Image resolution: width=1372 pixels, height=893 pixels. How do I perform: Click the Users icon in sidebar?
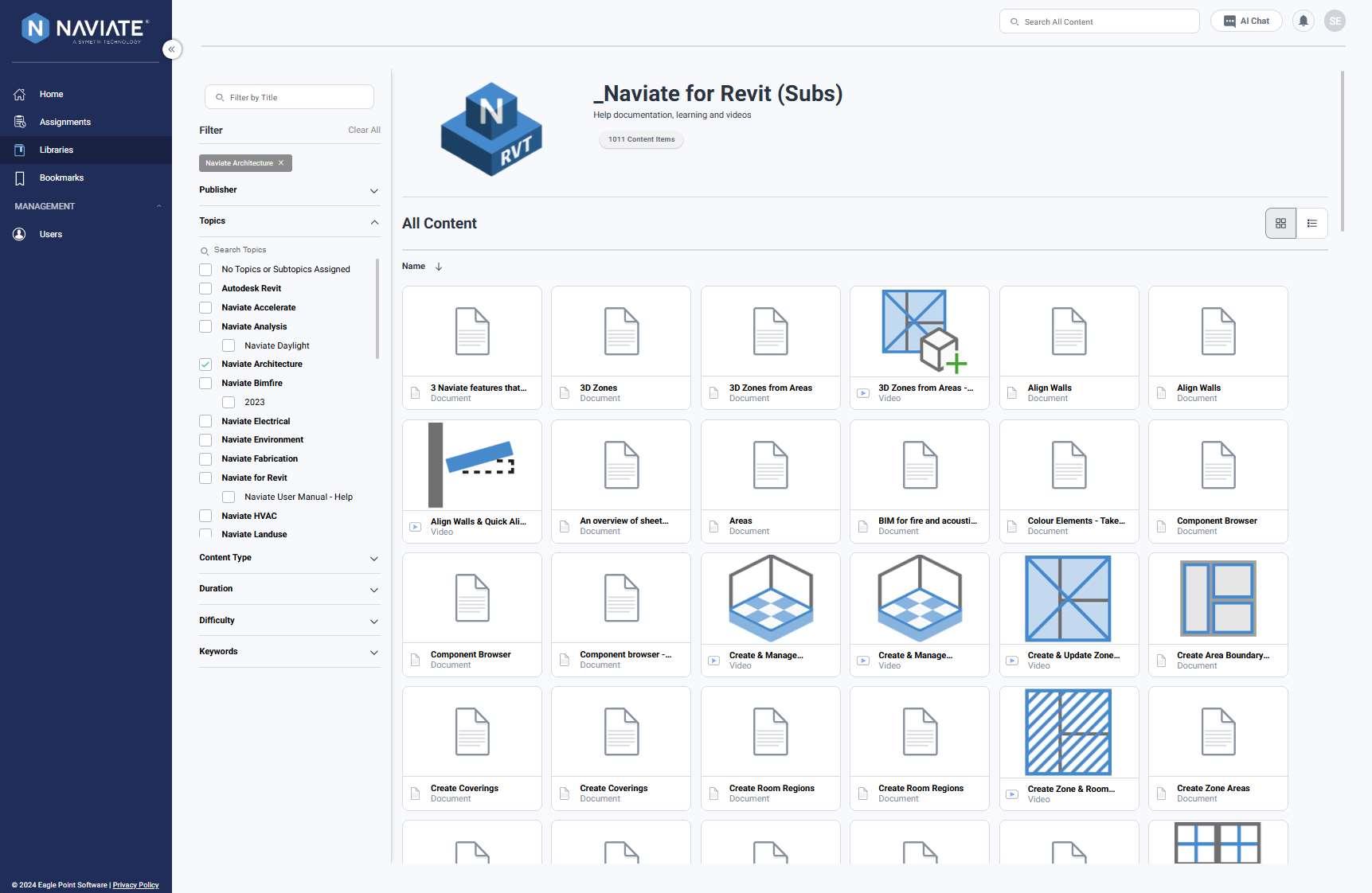coord(20,234)
